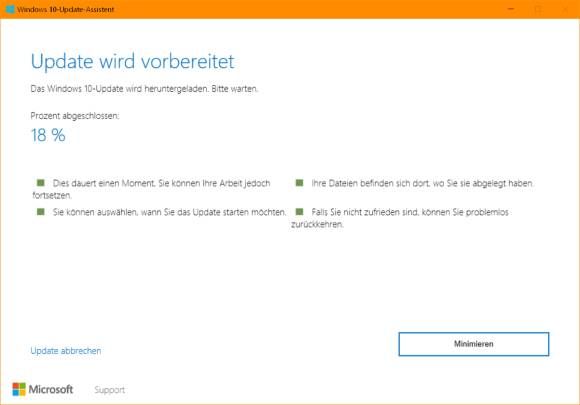Open the Support link in footer
Viewport: 580px width, 405px height.
coord(109,390)
